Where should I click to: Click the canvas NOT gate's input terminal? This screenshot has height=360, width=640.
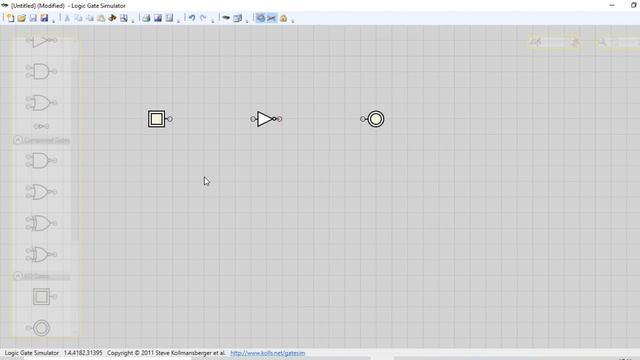click(x=253, y=119)
